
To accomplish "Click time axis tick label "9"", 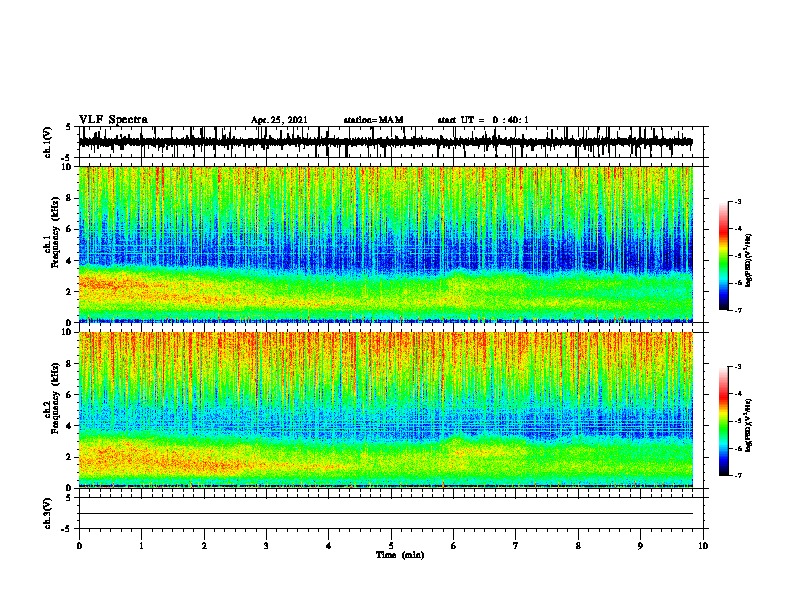I will pos(640,546).
